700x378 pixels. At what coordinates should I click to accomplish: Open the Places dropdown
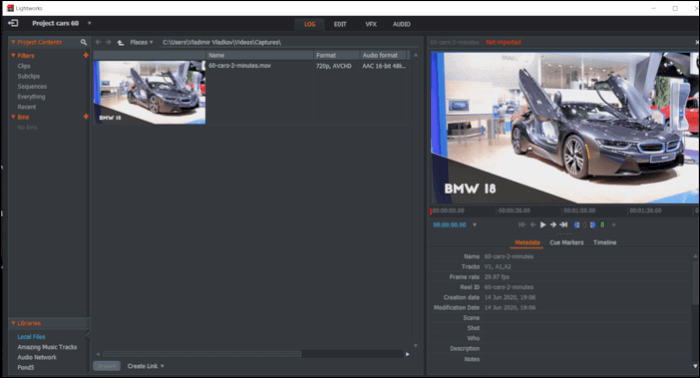point(141,42)
